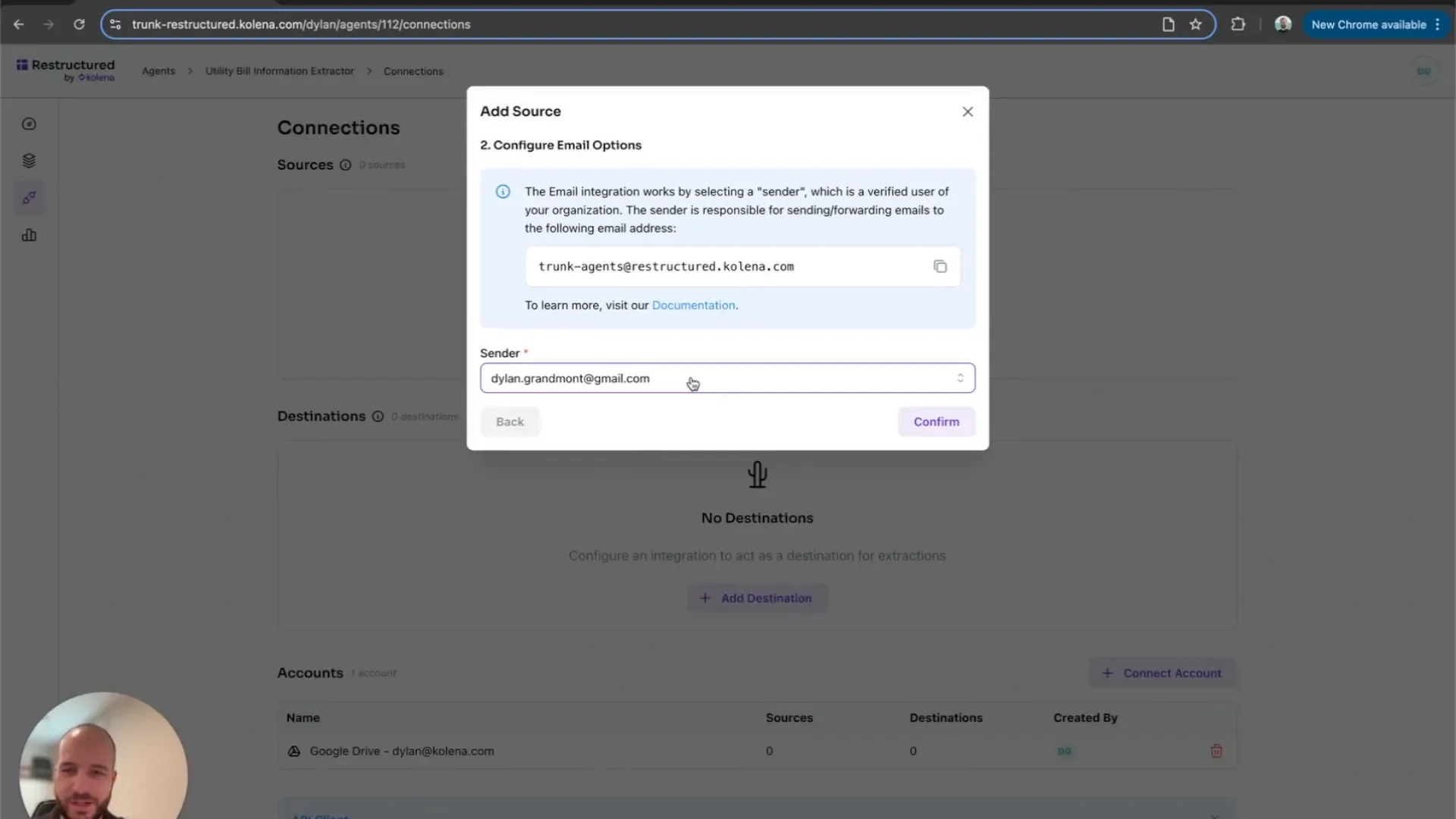This screenshot has height=819, width=1456.
Task: Close the Add Source dialog
Action: click(968, 111)
